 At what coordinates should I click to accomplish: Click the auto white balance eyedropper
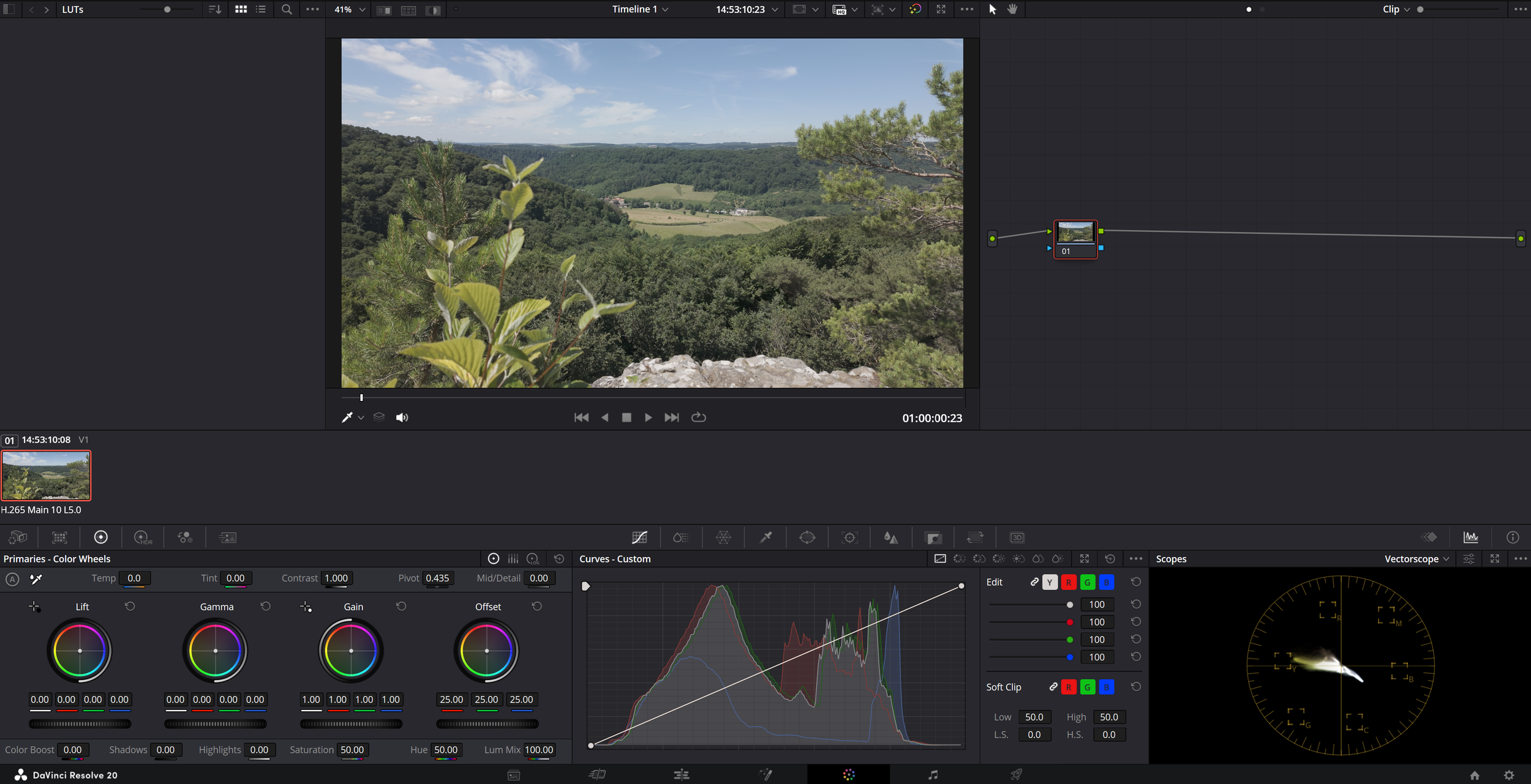[x=36, y=578]
